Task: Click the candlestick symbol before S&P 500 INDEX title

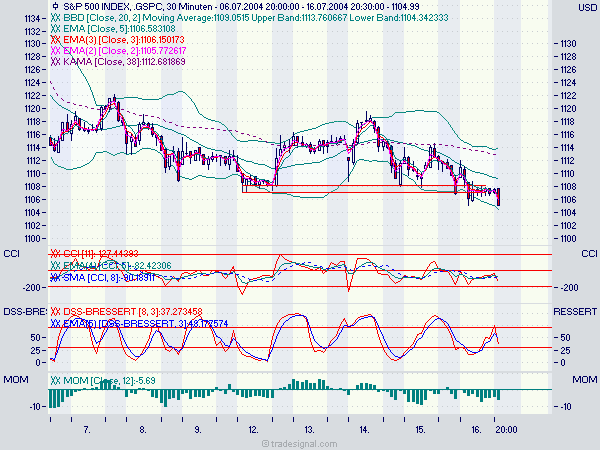Action: pyautogui.click(x=55, y=6)
